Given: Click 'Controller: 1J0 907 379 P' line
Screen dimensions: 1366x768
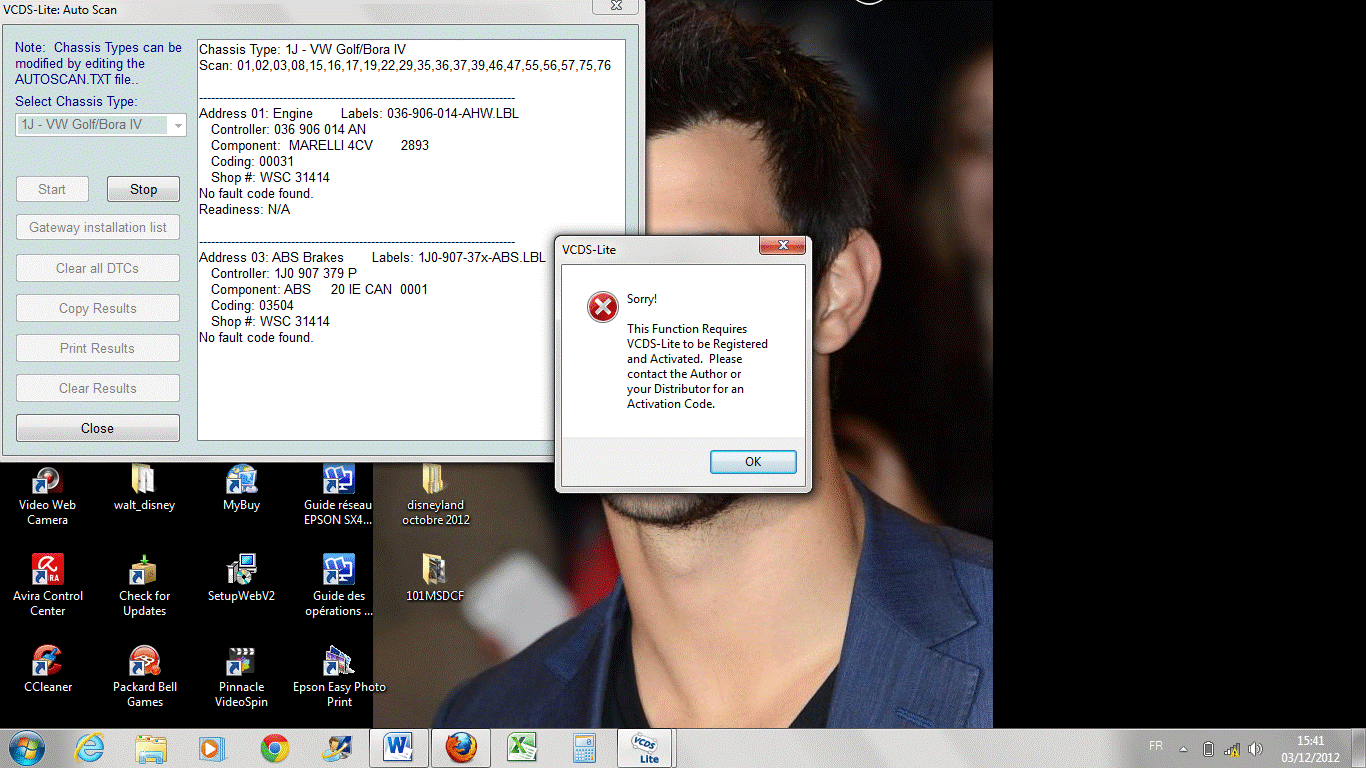Looking at the screenshot, I should 284,273.
